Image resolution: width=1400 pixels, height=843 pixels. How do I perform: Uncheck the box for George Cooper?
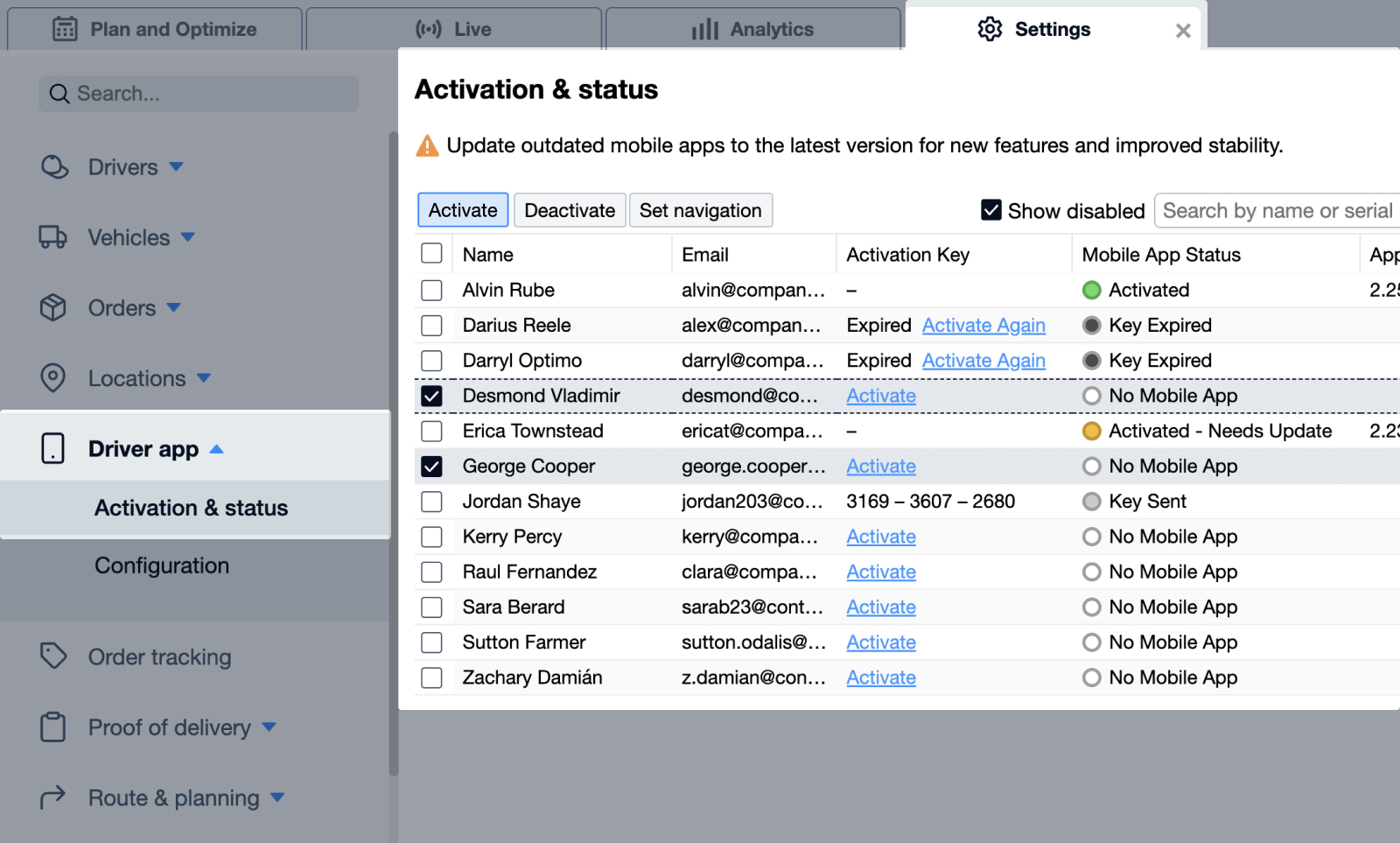[431, 467]
